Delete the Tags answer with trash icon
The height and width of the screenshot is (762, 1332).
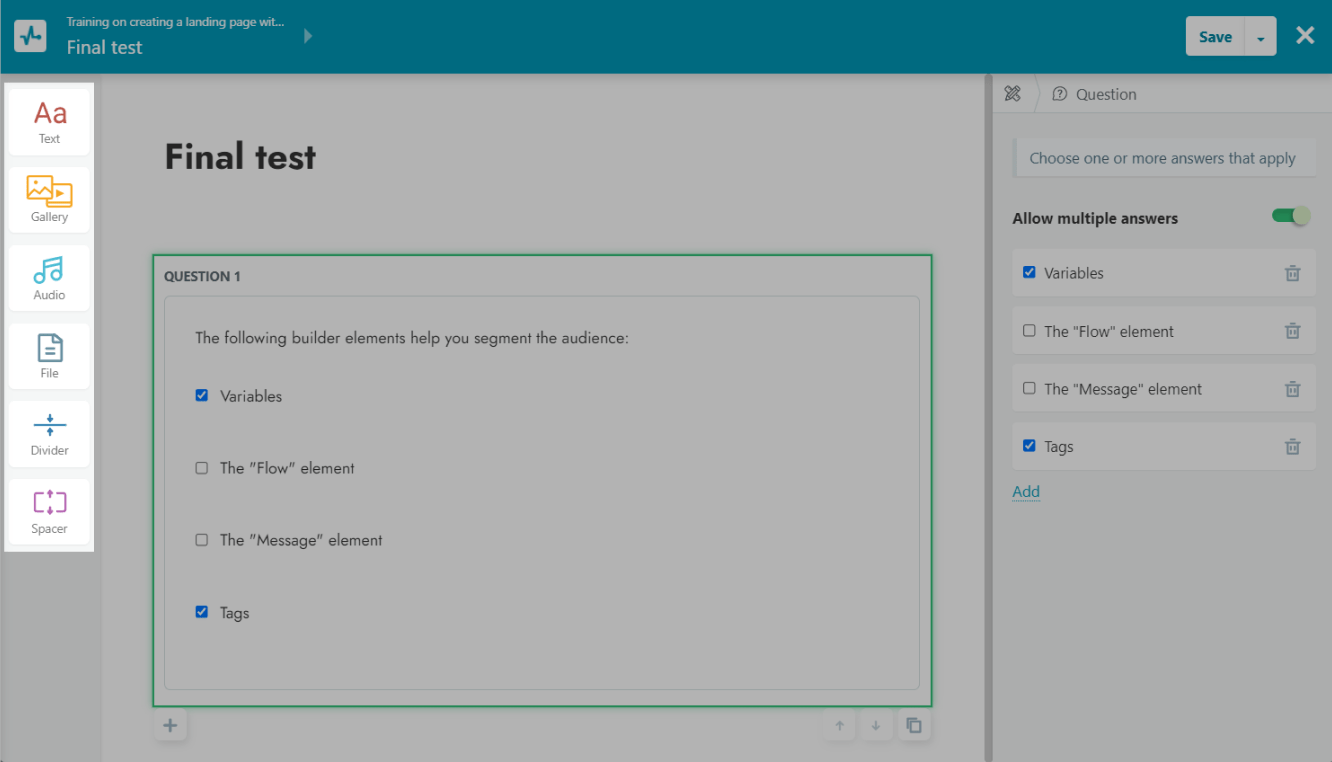click(x=1292, y=447)
